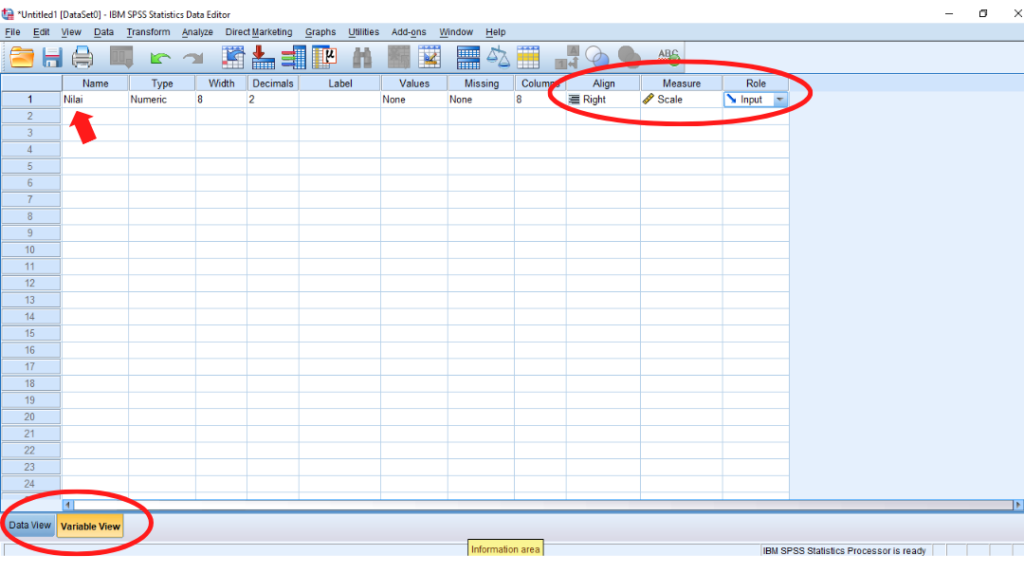Click the Name column header

(95, 84)
